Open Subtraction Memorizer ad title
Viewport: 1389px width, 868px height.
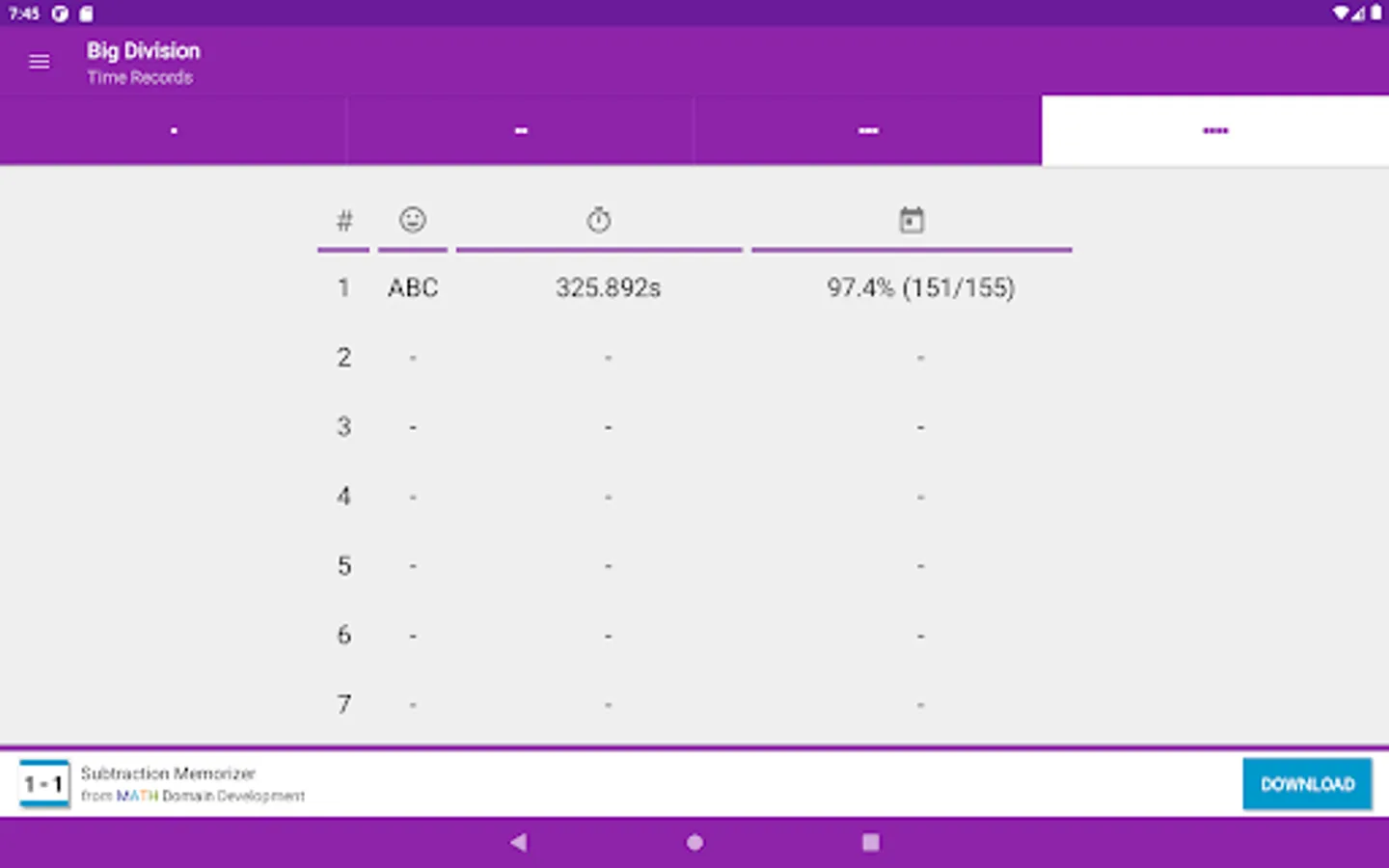coord(168,773)
